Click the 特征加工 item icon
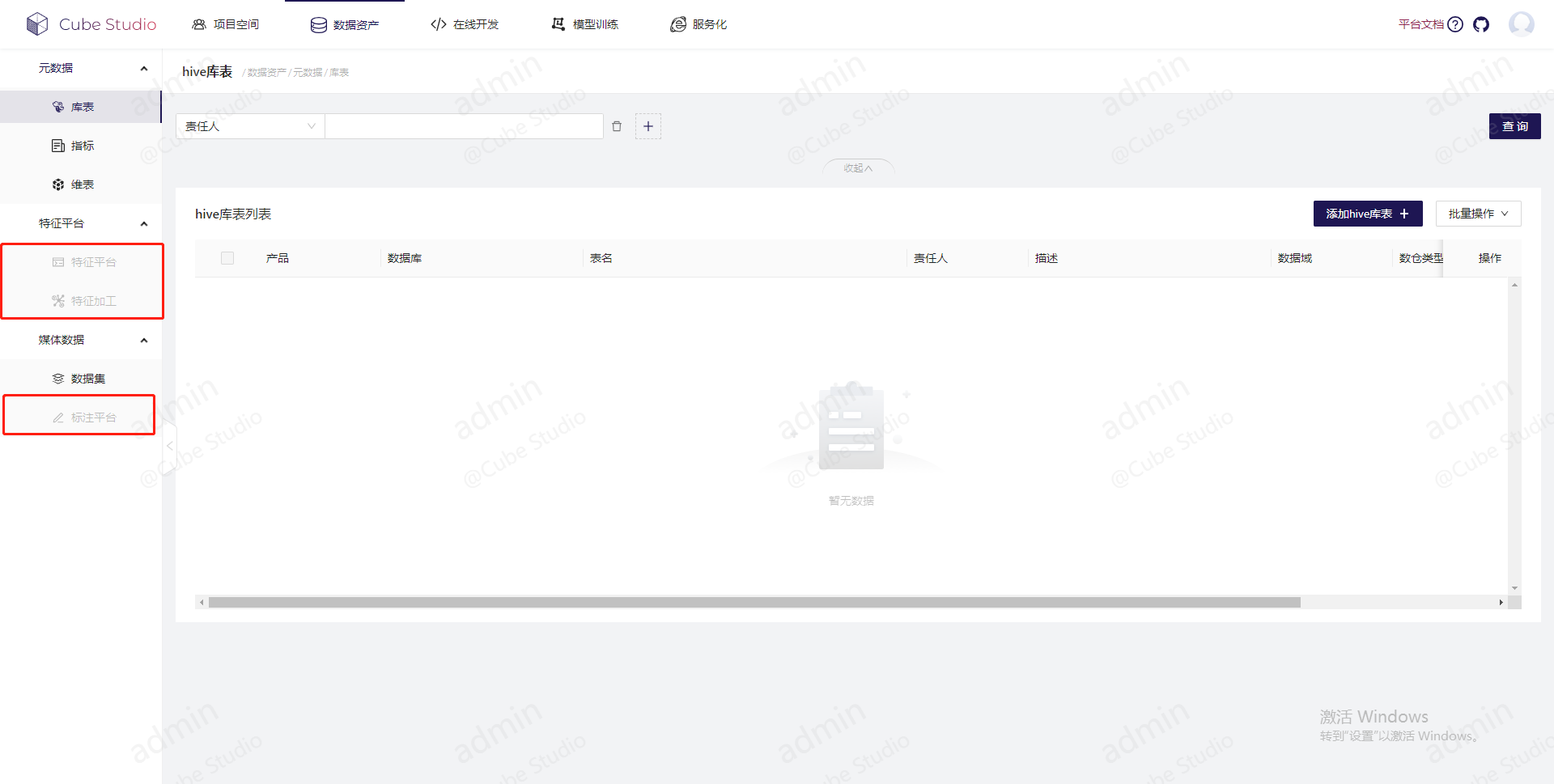1554x784 pixels. click(58, 301)
